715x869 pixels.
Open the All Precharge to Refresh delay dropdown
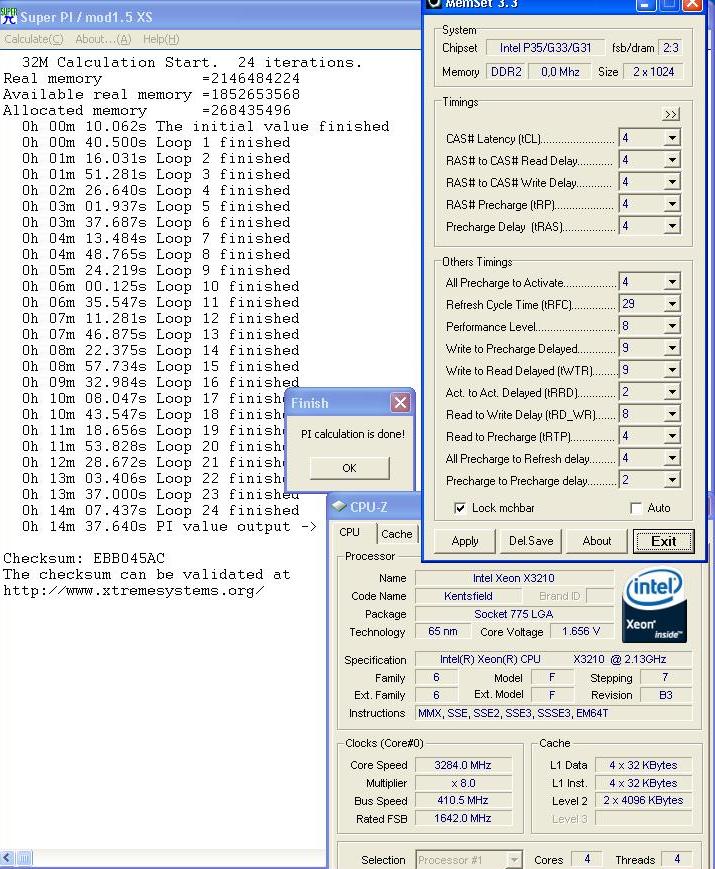672,458
